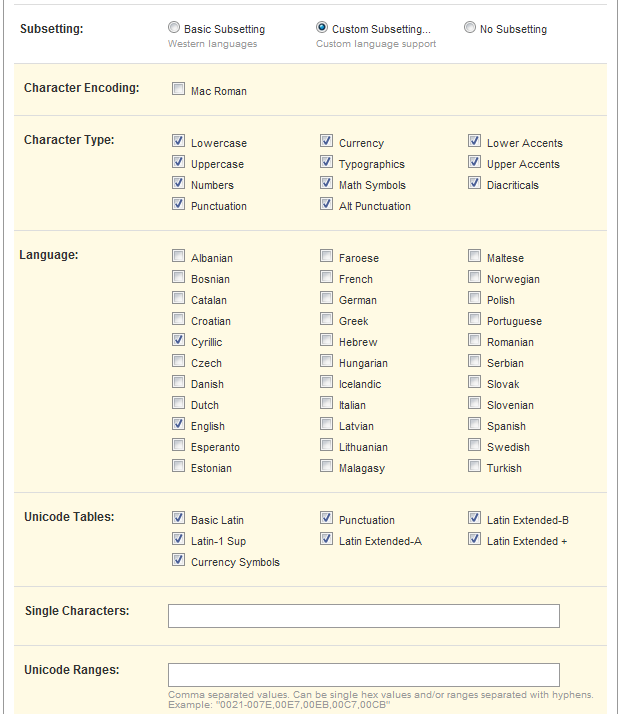Uncheck the Latin Extended-B Unicode table
Image resolution: width=622 pixels, height=714 pixels.
[474, 519]
